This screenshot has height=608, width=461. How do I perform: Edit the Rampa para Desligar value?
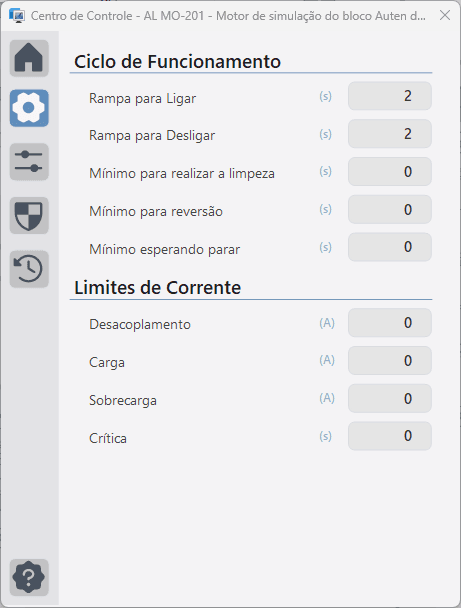click(x=390, y=133)
